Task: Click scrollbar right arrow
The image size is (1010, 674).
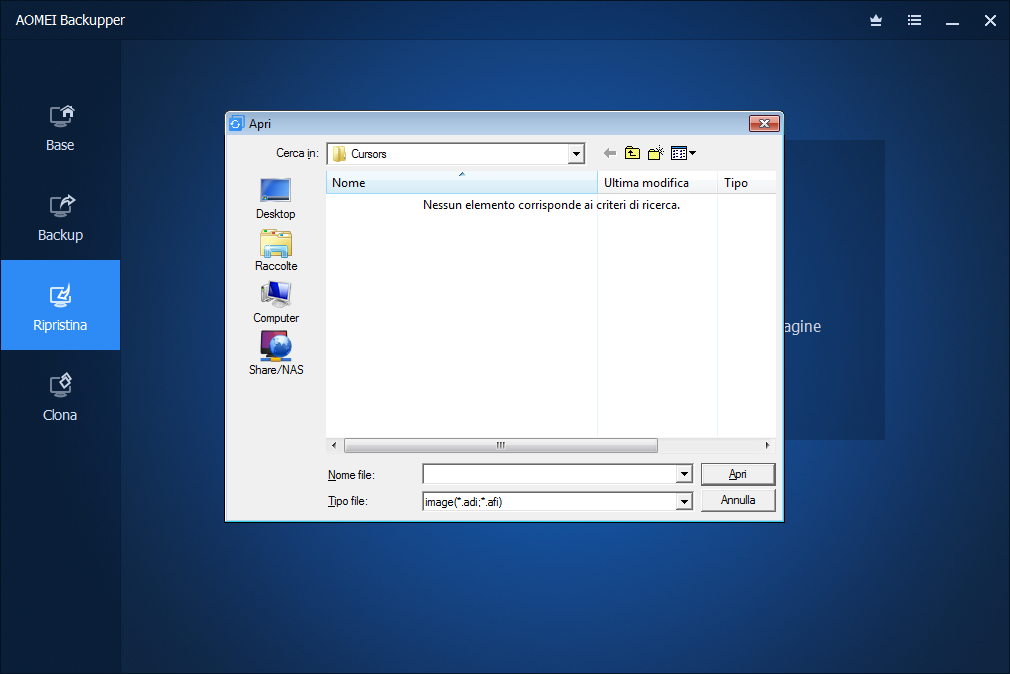Action: 767,445
